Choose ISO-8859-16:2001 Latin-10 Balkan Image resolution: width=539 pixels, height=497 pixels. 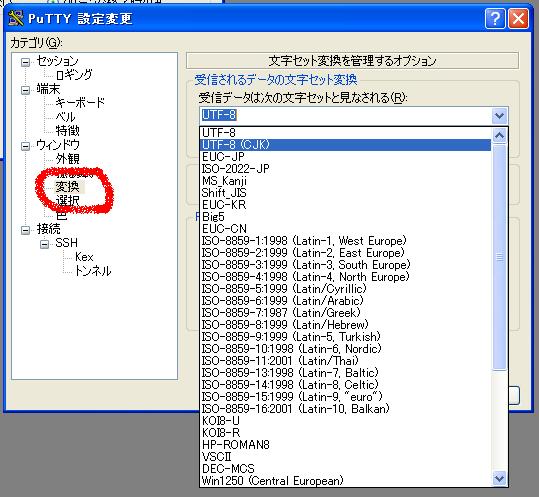(345, 409)
